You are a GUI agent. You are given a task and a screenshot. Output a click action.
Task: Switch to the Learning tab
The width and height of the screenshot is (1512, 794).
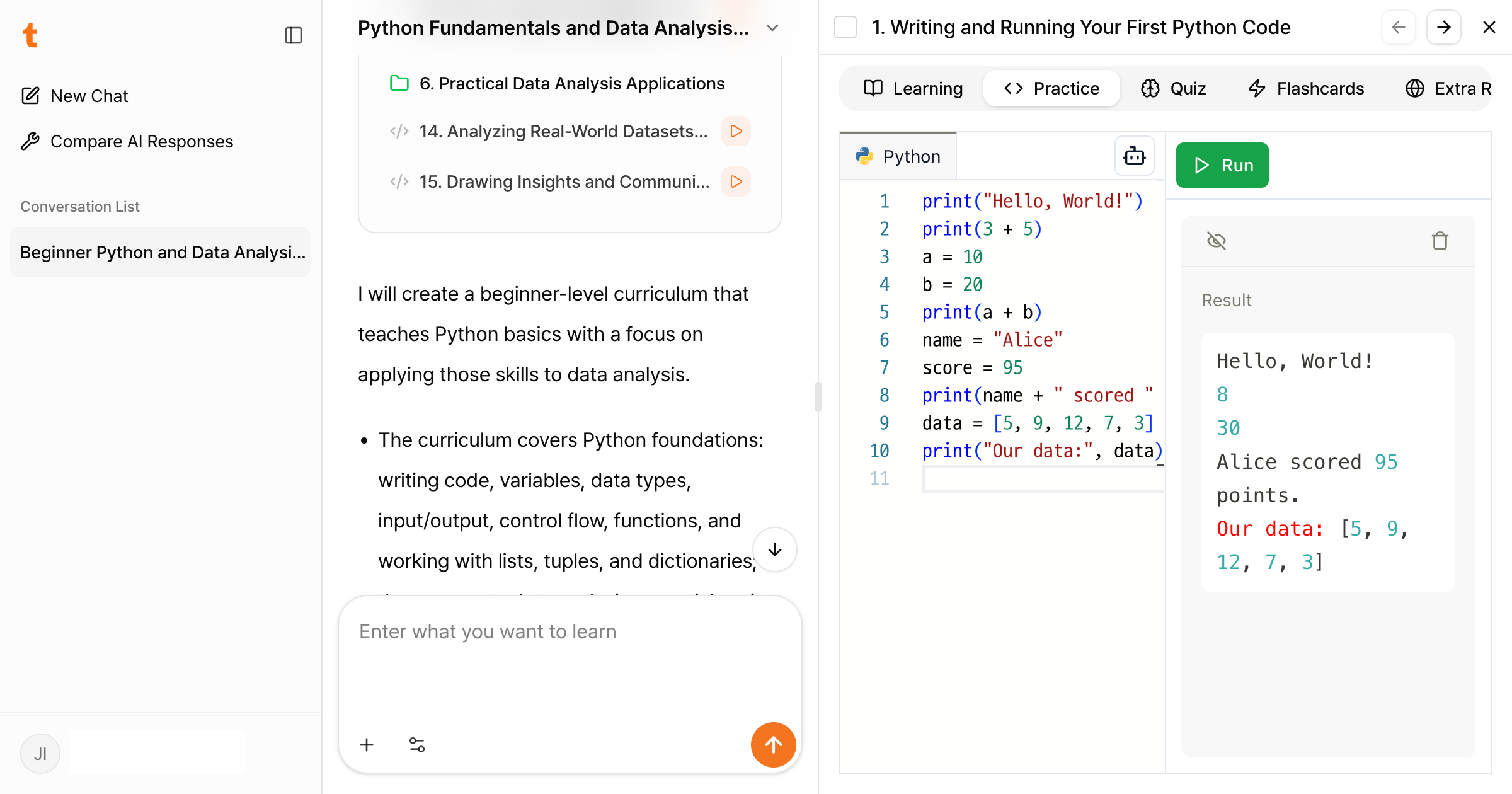(913, 88)
